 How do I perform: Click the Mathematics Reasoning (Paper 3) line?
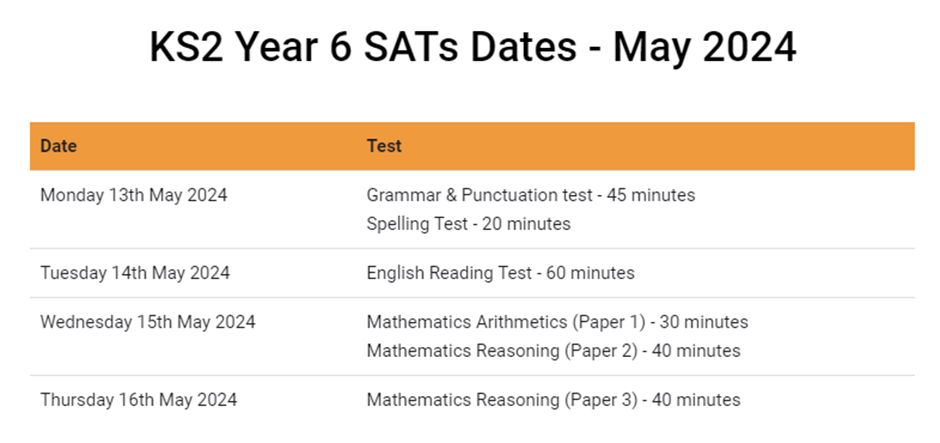553,400
